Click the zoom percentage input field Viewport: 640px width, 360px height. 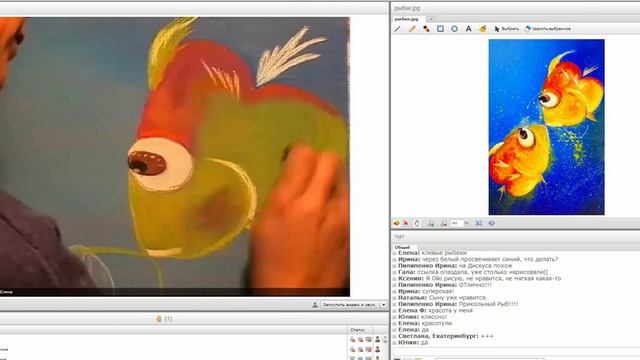[456, 223]
